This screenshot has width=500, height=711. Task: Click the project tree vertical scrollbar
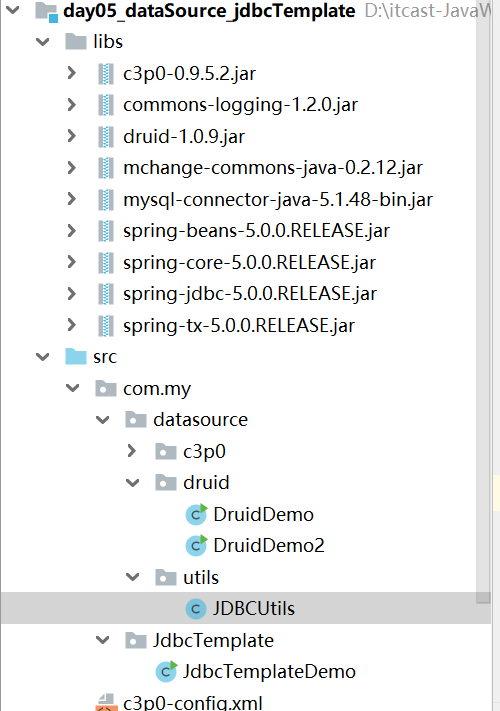[x=484, y=302]
